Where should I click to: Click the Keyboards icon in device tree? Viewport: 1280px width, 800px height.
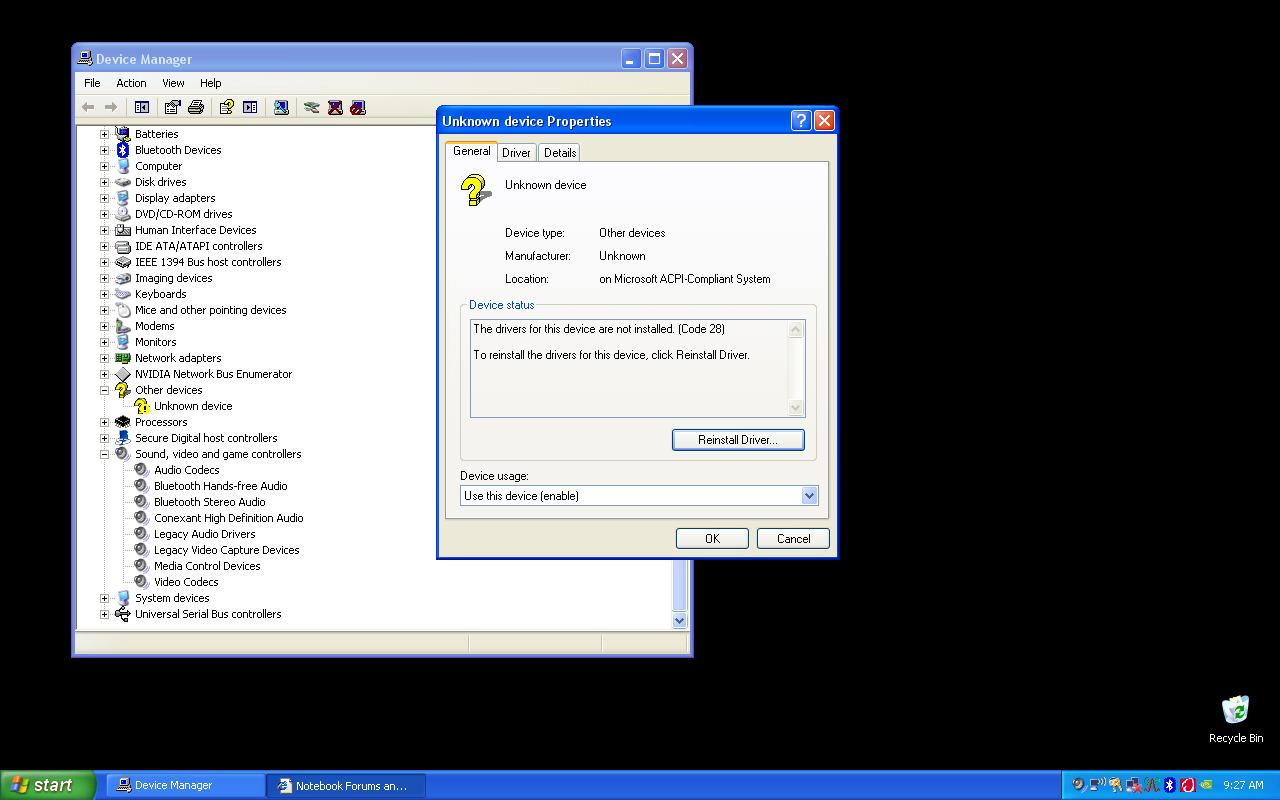coord(123,294)
